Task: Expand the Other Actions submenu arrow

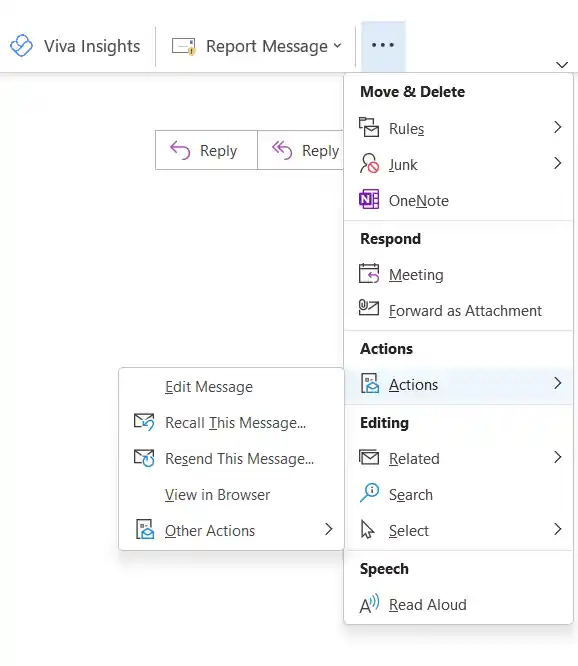Action: click(x=328, y=529)
